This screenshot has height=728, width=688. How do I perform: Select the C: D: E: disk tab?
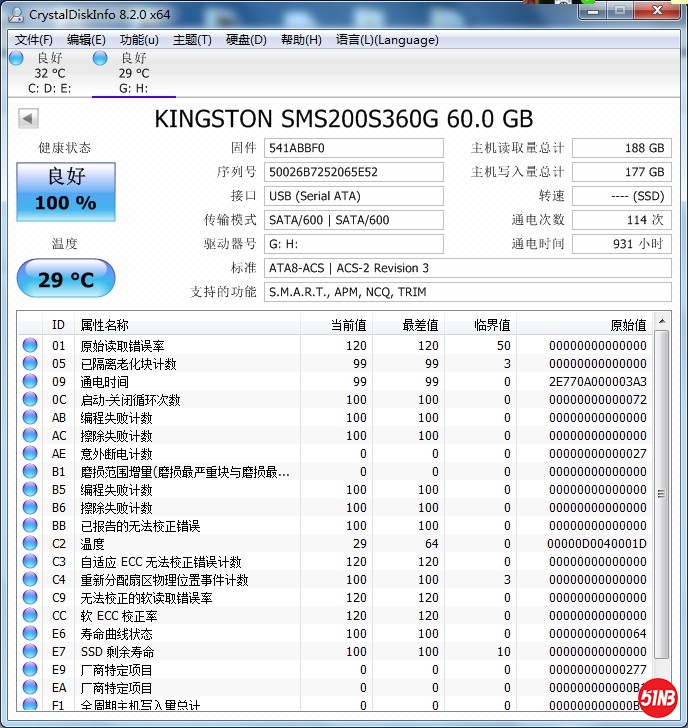coord(50,73)
